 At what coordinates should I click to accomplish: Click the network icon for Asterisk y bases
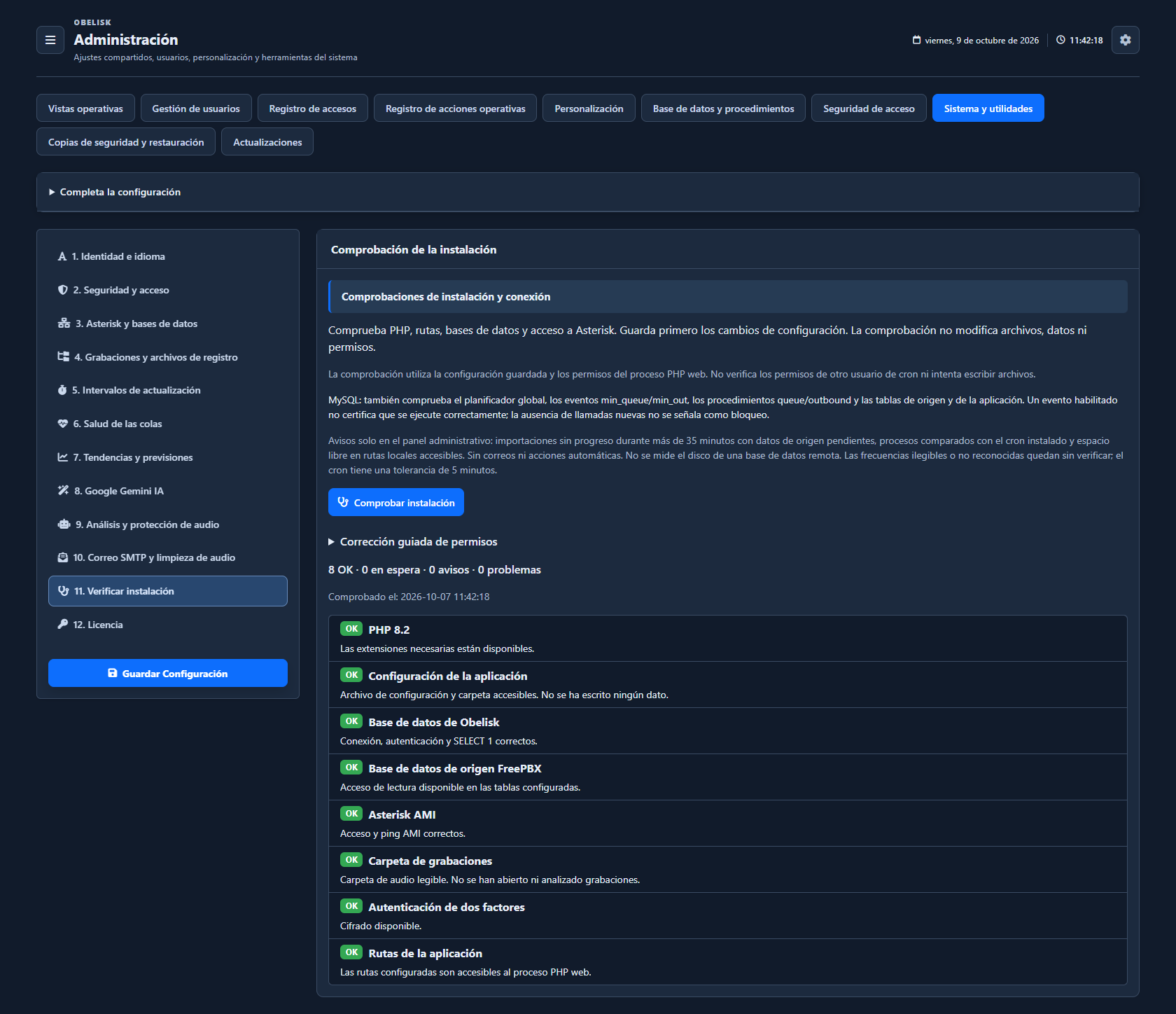[64, 324]
